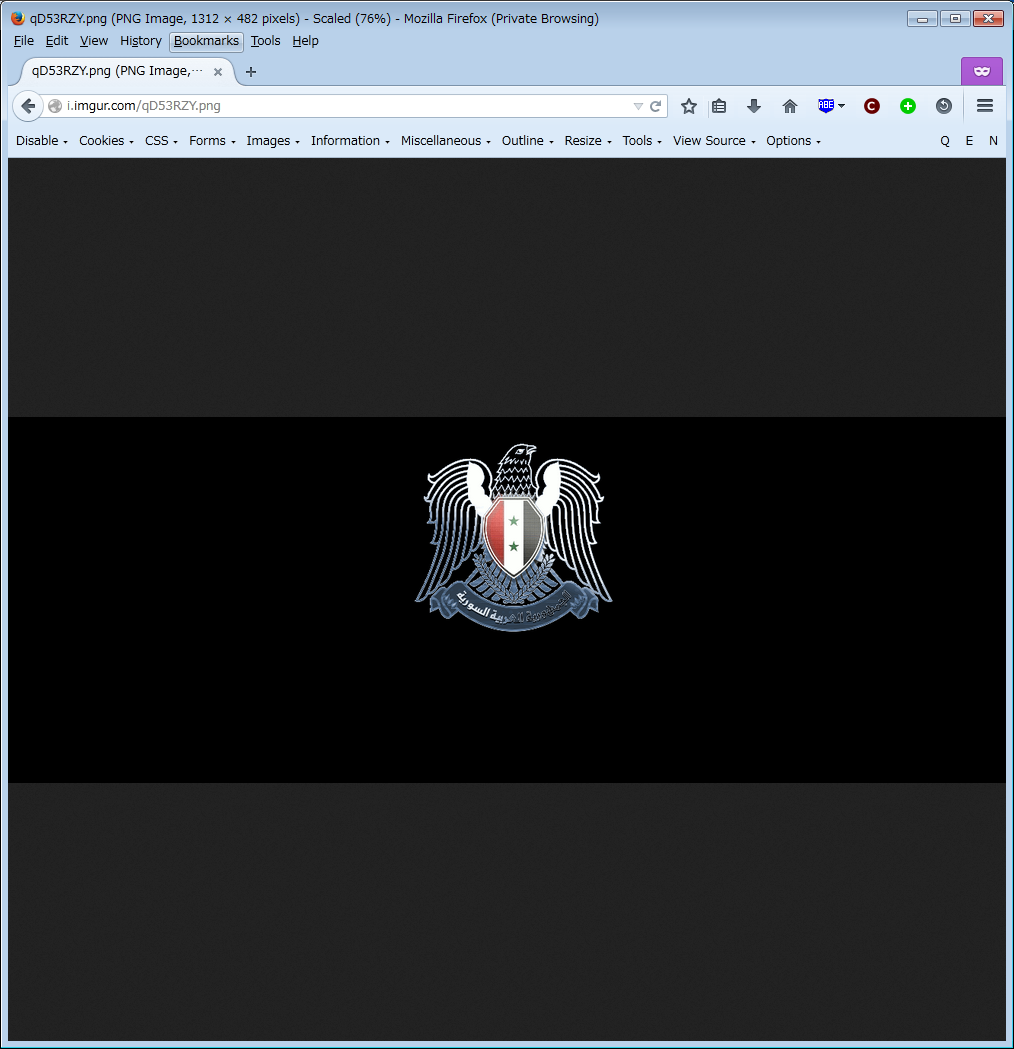Screen dimensions: 1014x1049
Task: Click the E toolbar button
Action: [x=969, y=140]
